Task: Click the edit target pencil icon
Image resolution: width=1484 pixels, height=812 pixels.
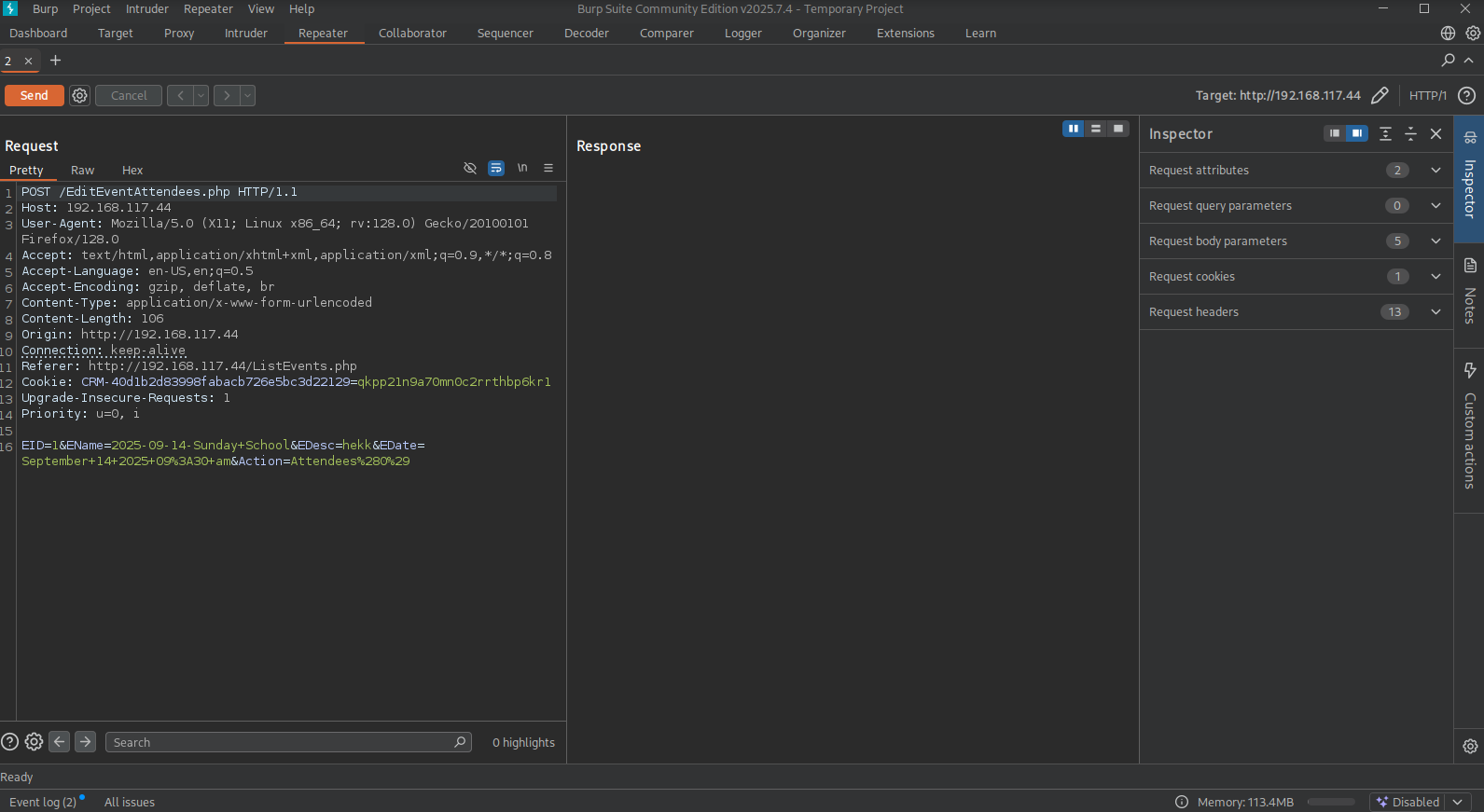Action: click(1380, 95)
